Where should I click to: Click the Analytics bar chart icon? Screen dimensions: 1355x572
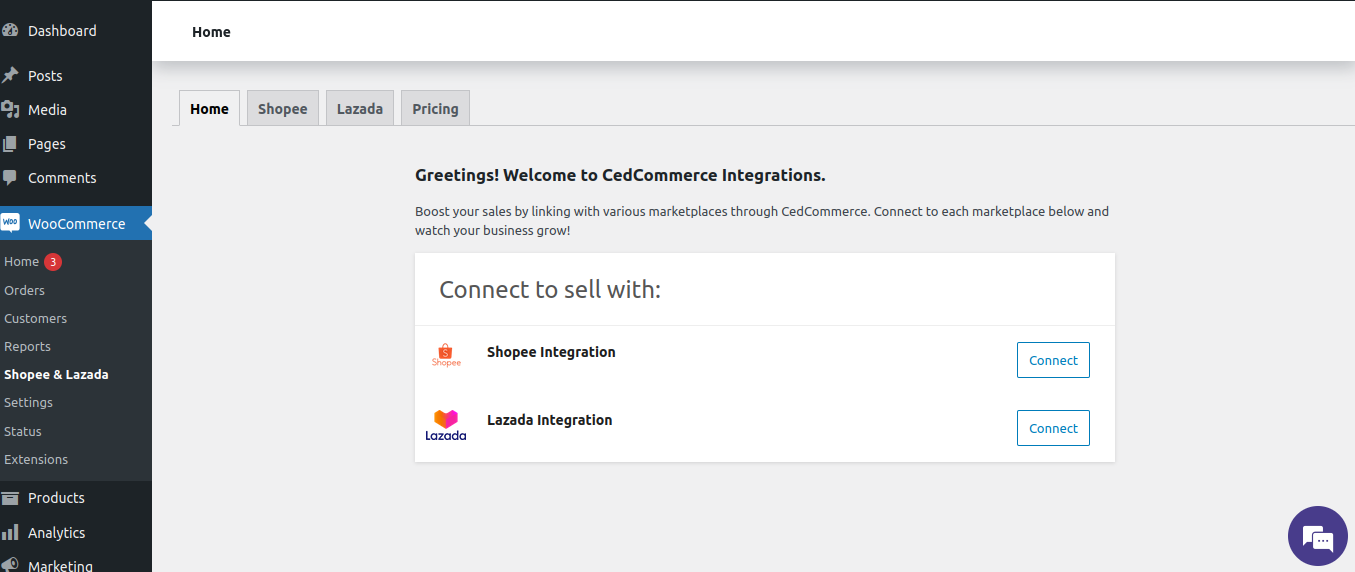pyautogui.click(x=10, y=533)
